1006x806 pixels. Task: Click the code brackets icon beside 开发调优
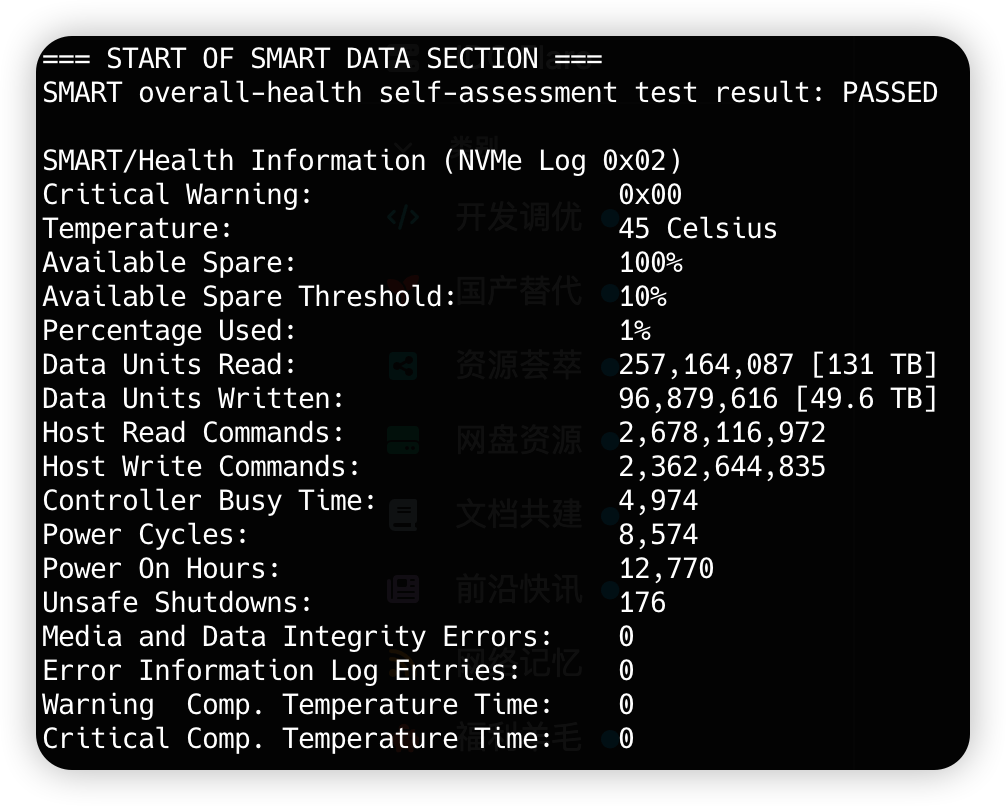pos(403,218)
